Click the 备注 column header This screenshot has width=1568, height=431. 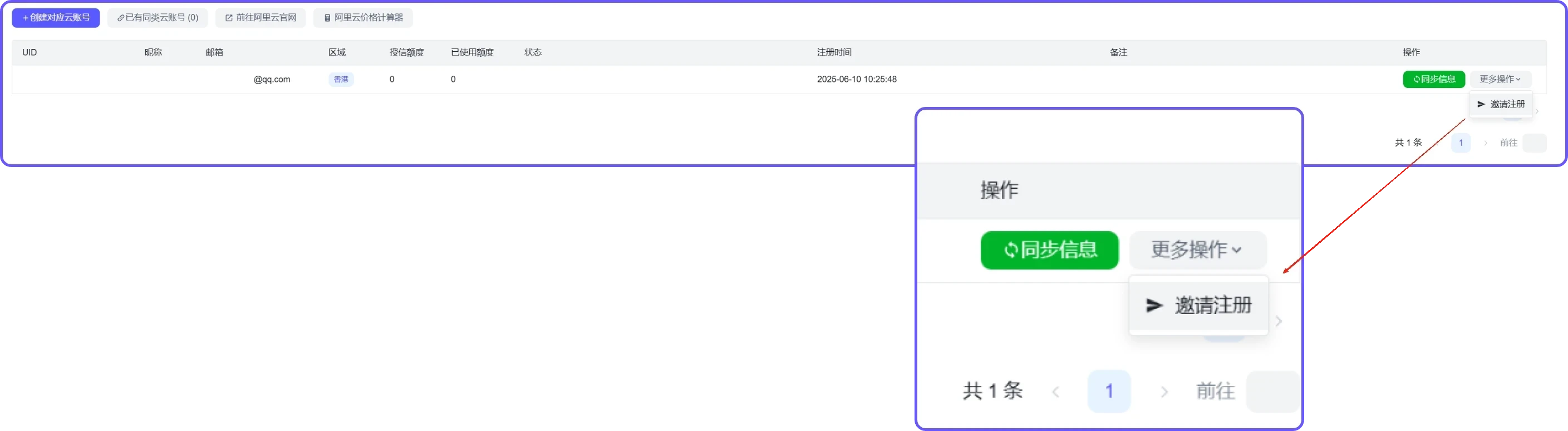(x=1118, y=52)
